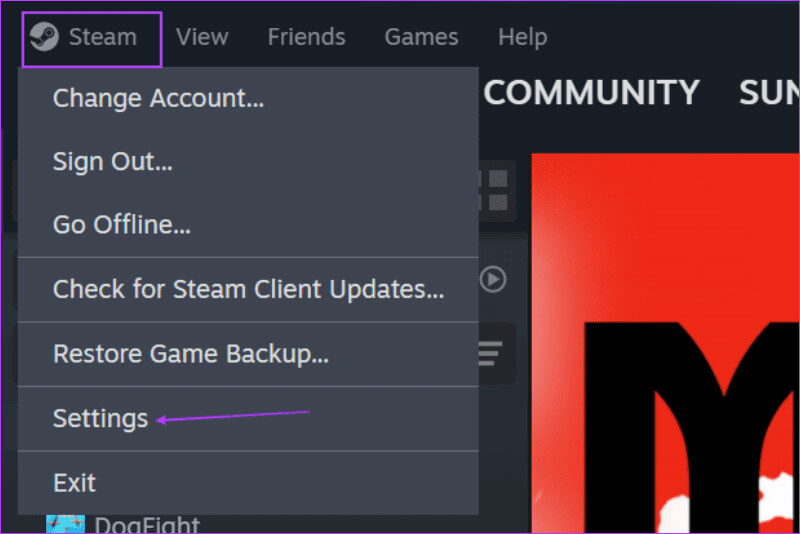Switch to the COMMUNITY tab
The image size is (800, 534).
tap(591, 92)
